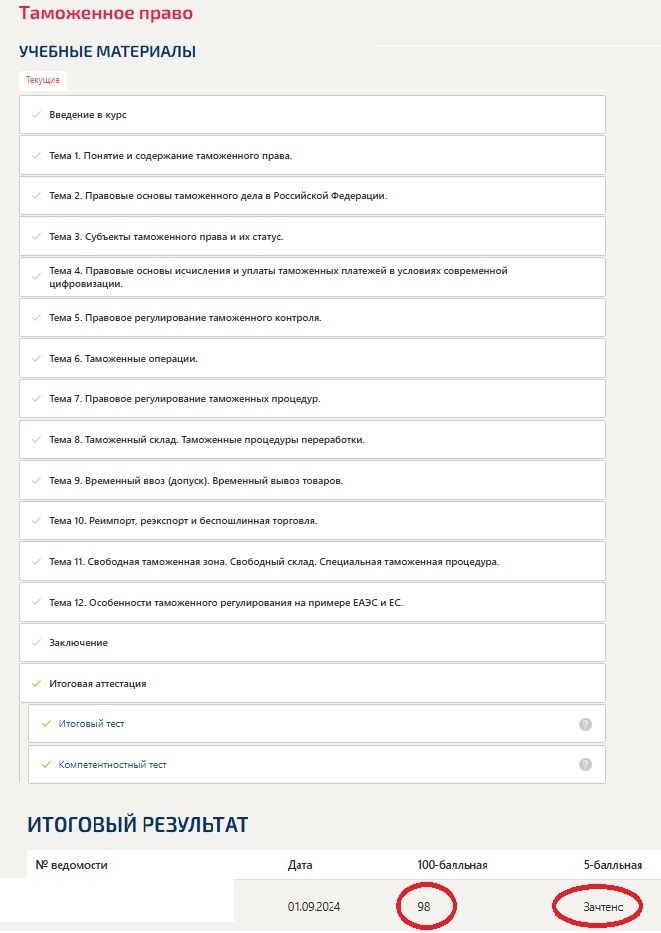Click checkmark icon beside Итоговая аттестация
Viewport: 661px width, 933px height.
(x=36, y=684)
